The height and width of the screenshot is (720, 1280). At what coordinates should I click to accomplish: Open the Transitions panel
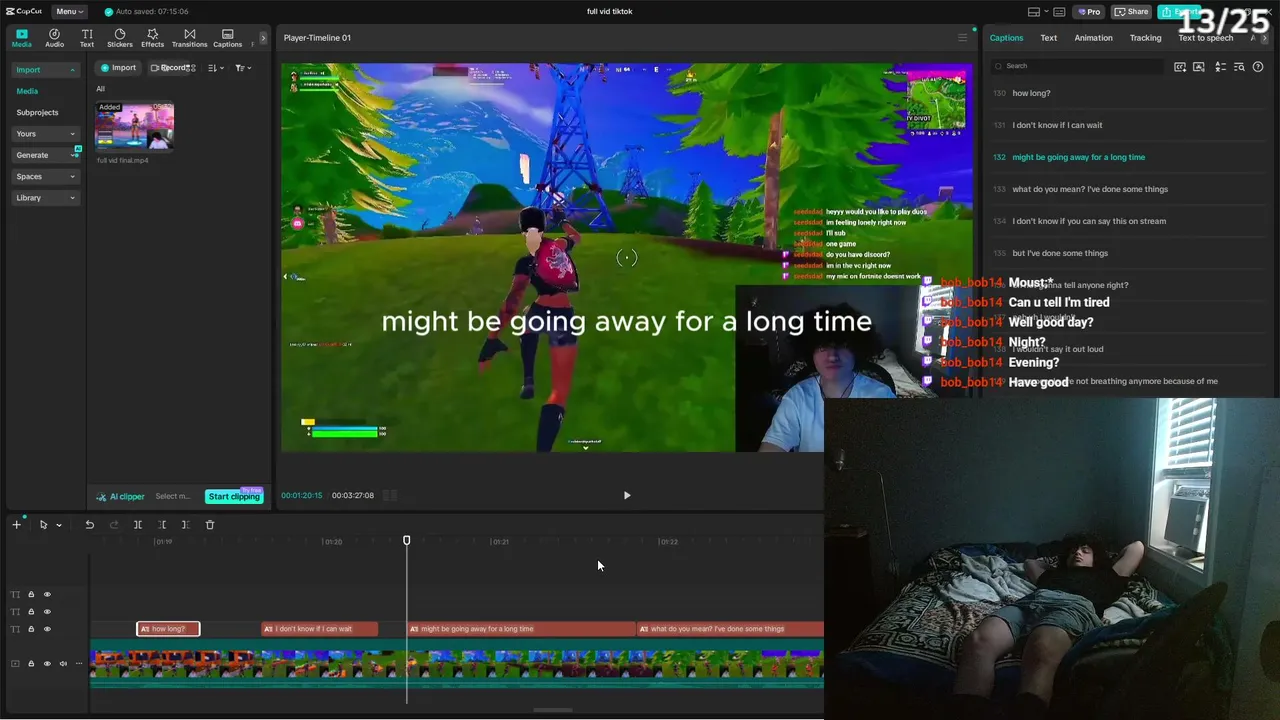click(x=189, y=38)
